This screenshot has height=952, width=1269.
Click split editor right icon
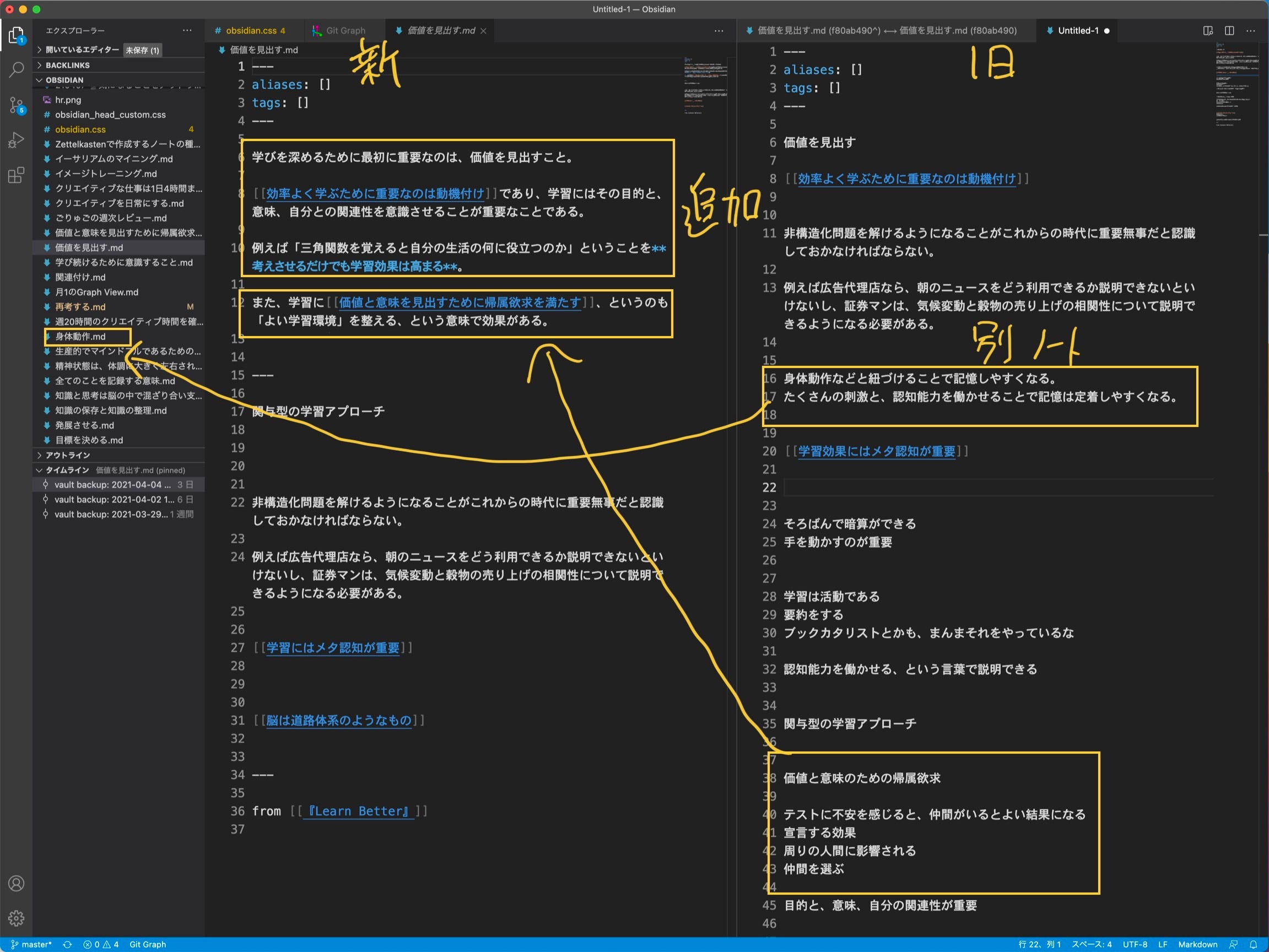(1229, 30)
